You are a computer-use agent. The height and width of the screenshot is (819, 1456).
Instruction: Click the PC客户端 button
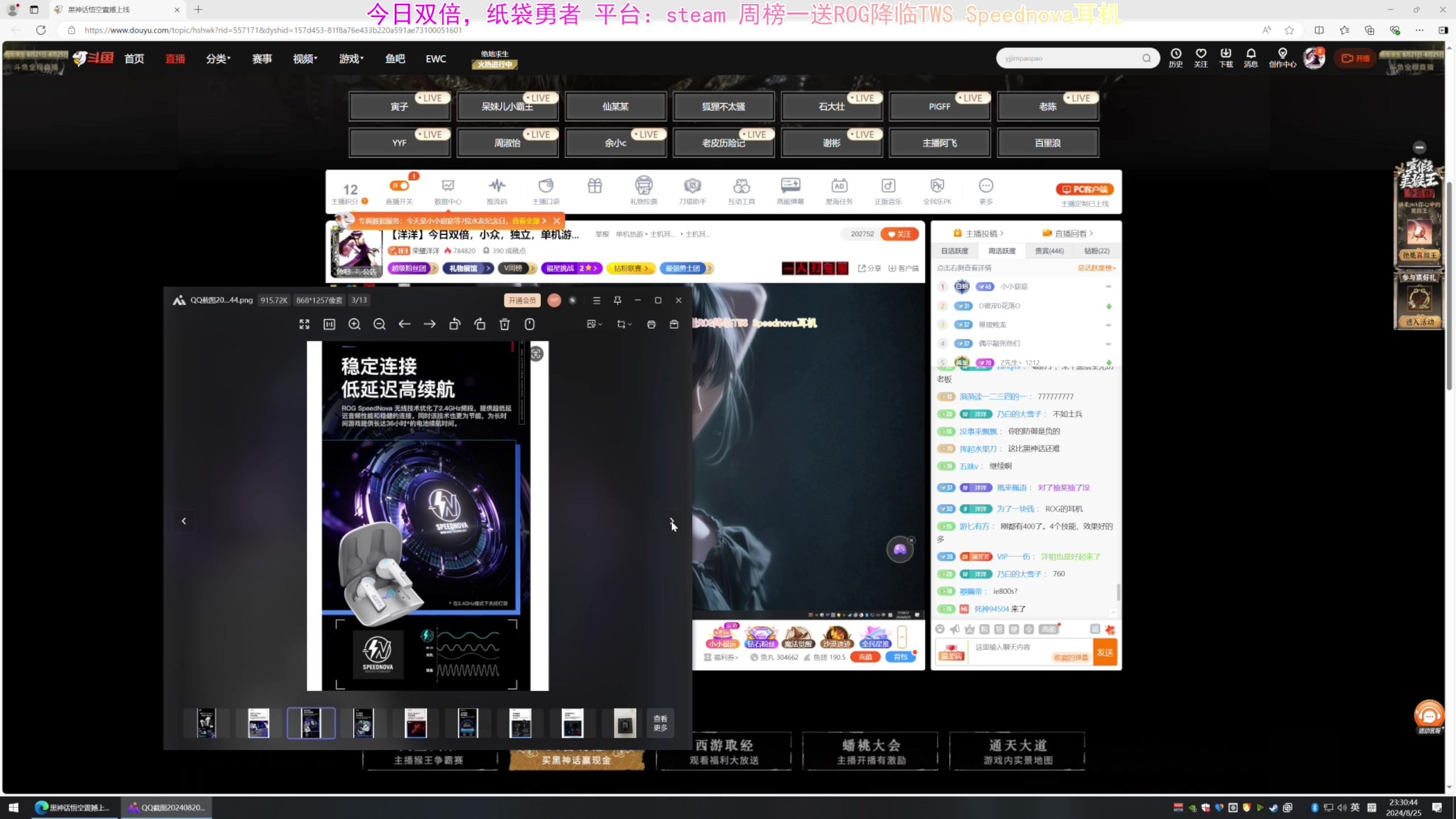tap(1085, 189)
